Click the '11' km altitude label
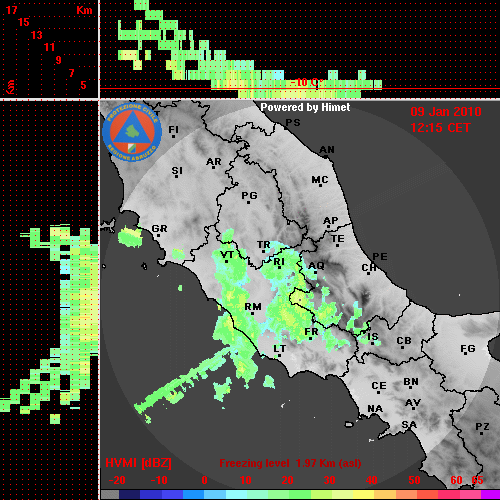 [x=49, y=47]
